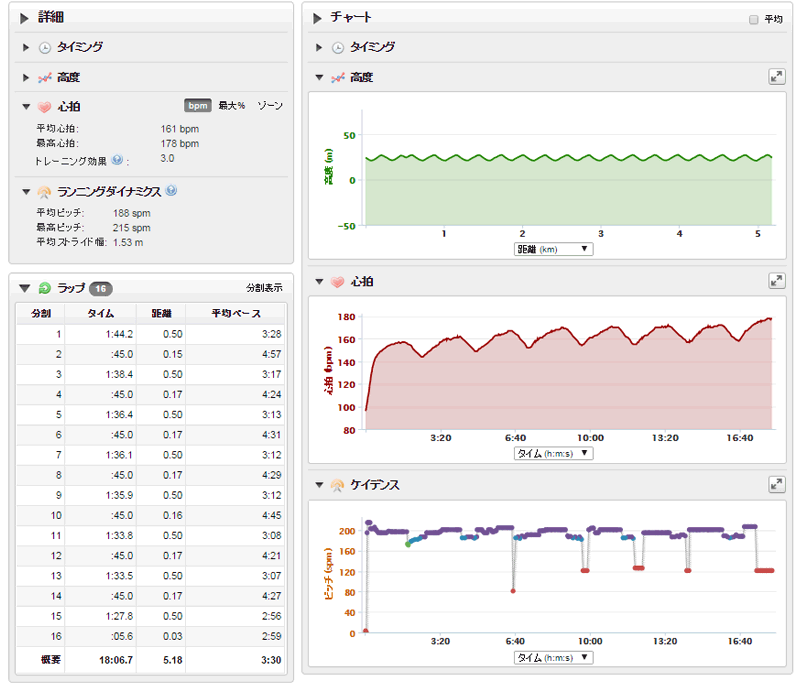Expand the cadence chart to full size
This screenshot has width=800, height=686.
[x=776, y=484]
